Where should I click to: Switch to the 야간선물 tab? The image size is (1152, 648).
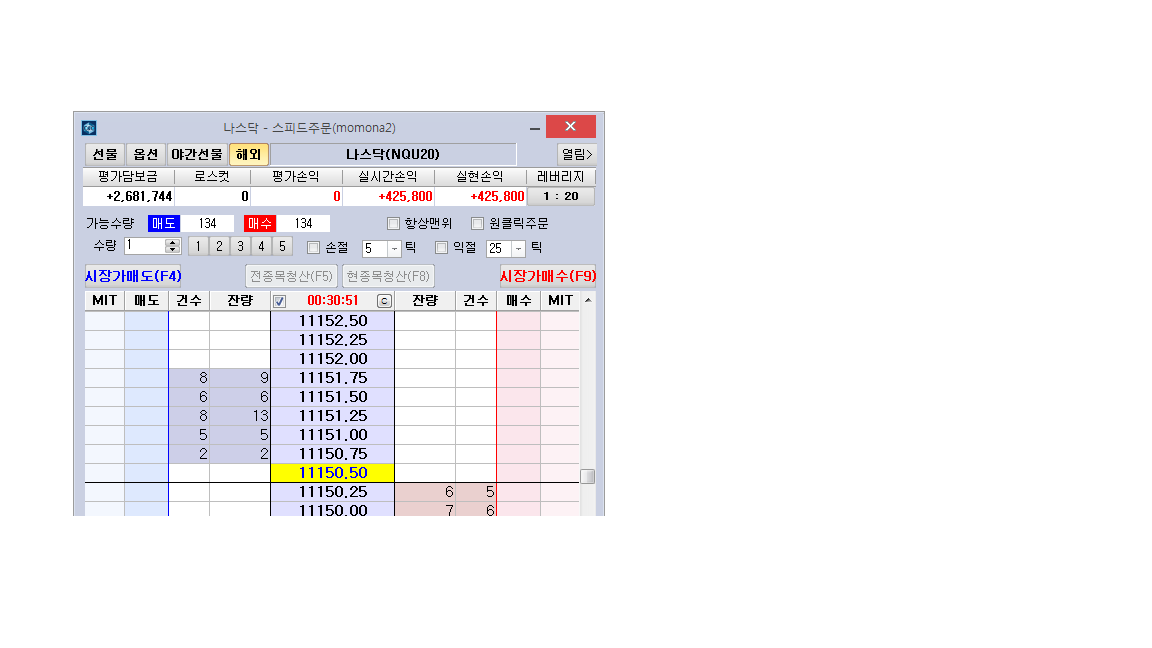tap(196, 154)
